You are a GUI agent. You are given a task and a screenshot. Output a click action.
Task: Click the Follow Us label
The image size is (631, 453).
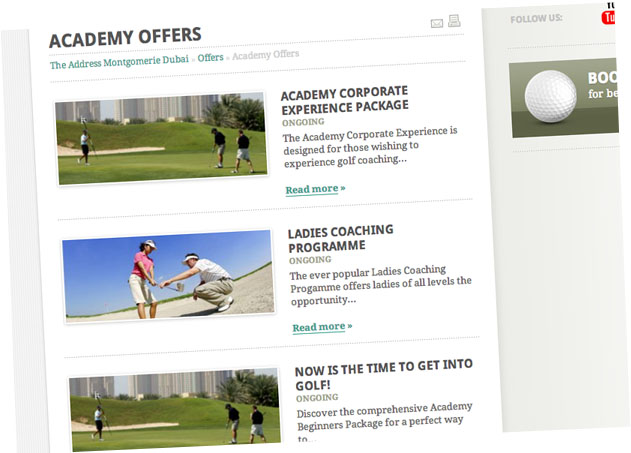tap(536, 19)
